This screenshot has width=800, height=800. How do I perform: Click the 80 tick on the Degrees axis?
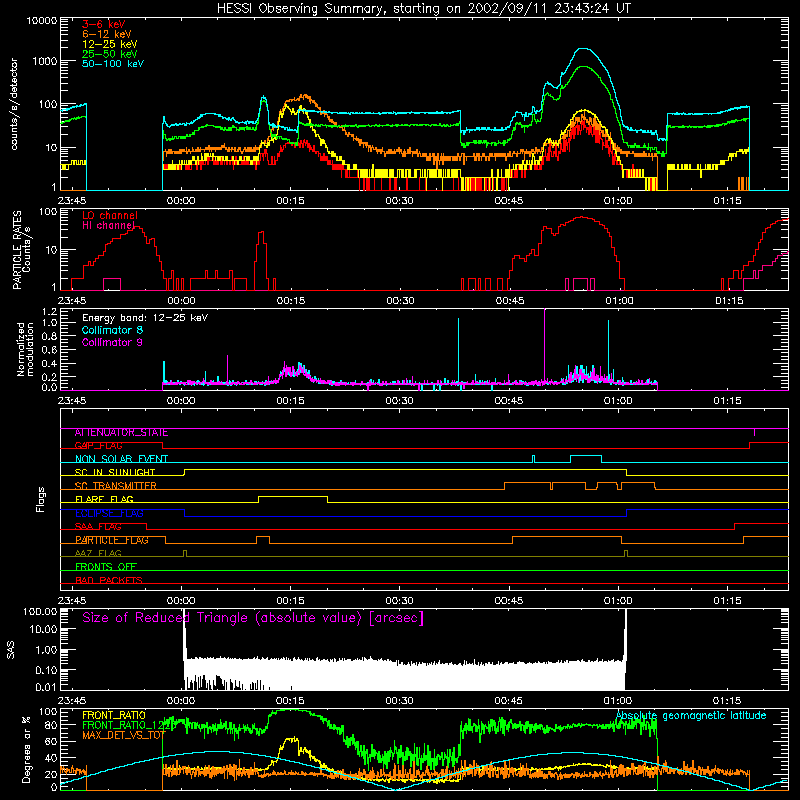pos(51,726)
